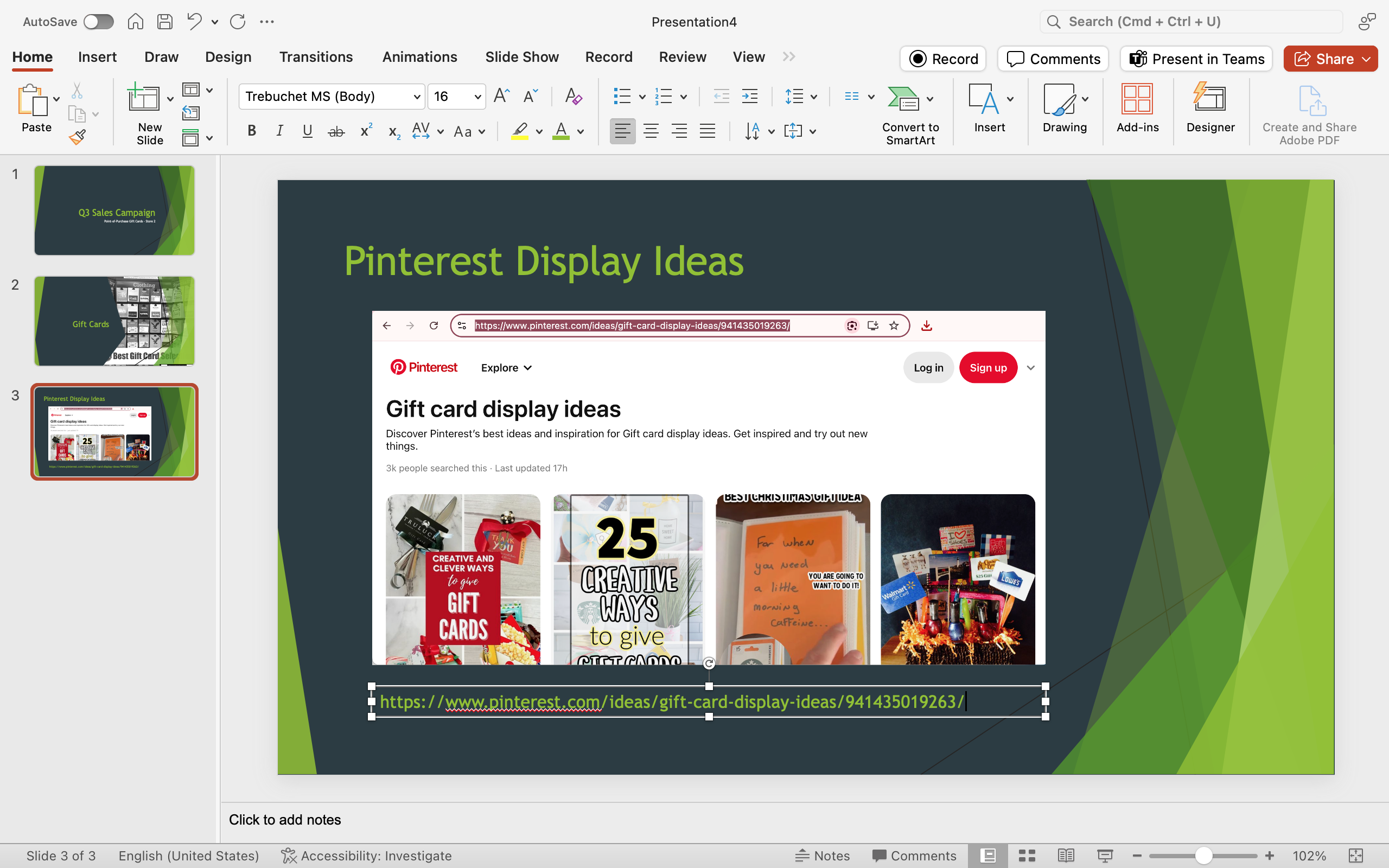The width and height of the screenshot is (1389, 868).
Task: Start slide show from status bar
Action: (x=1105, y=856)
